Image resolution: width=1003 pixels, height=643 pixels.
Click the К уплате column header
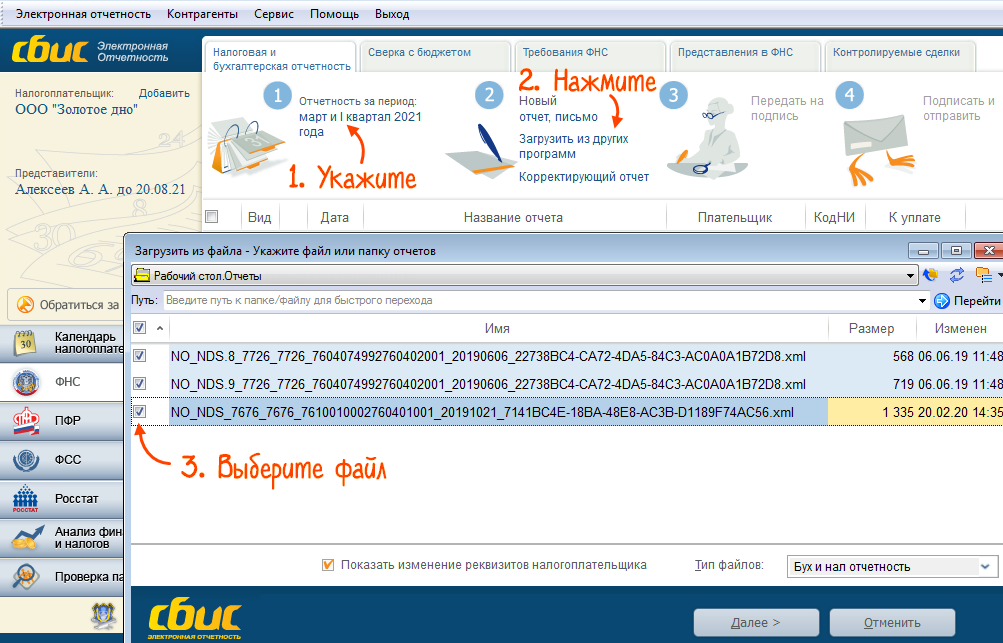click(914, 218)
